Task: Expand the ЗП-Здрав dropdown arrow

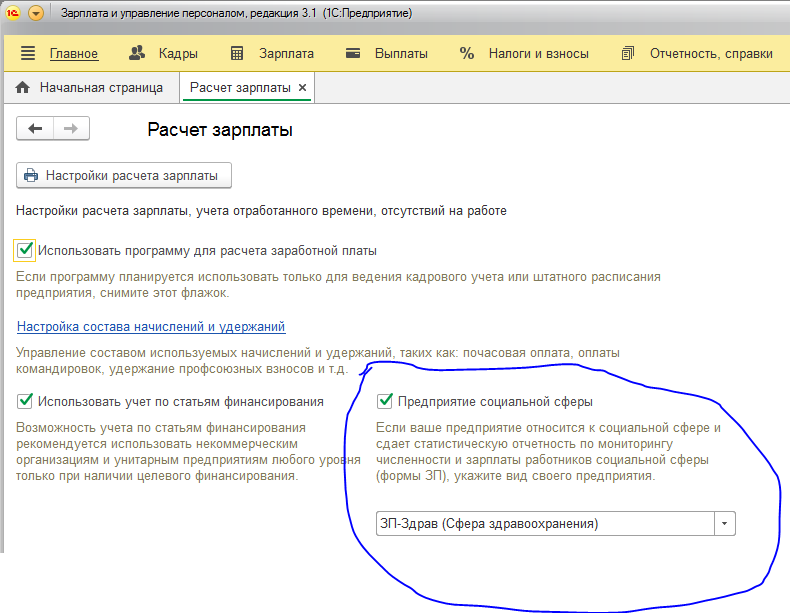Action: click(725, 523)
